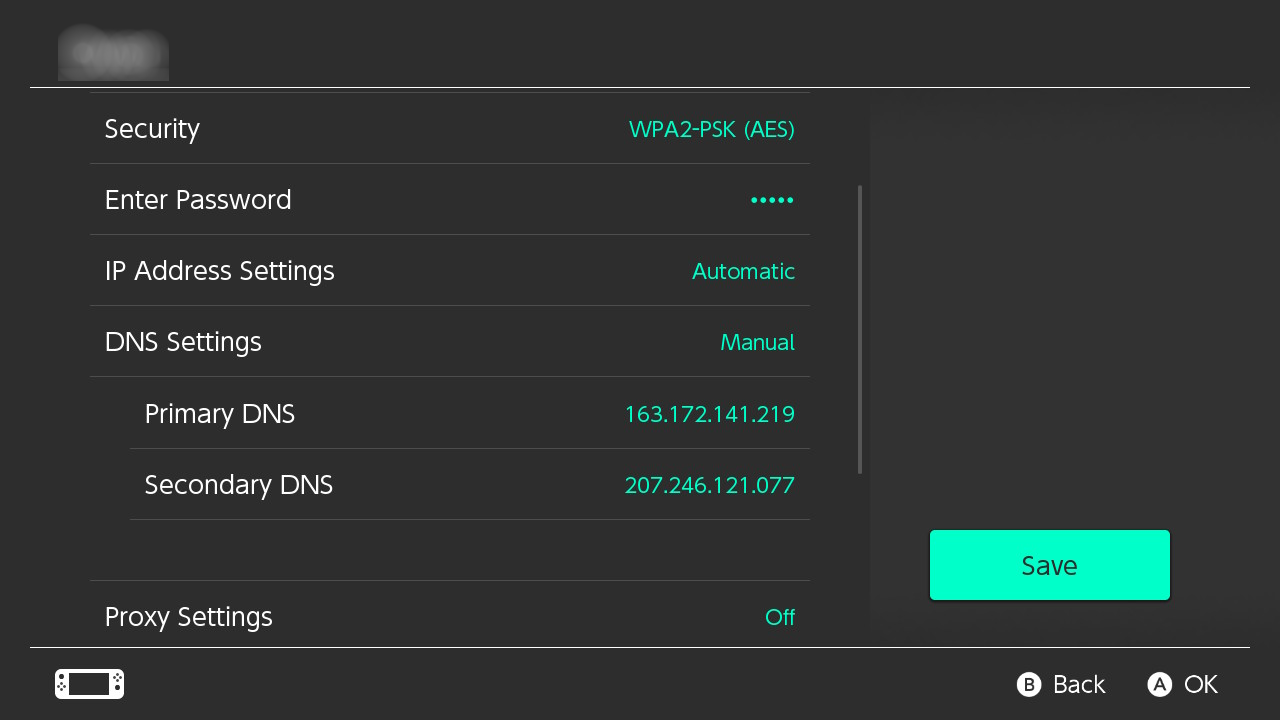Image resolution: width=1280 pixels, height=720 pixels.
Task: Click the blurred network name header
Action: 112,52
